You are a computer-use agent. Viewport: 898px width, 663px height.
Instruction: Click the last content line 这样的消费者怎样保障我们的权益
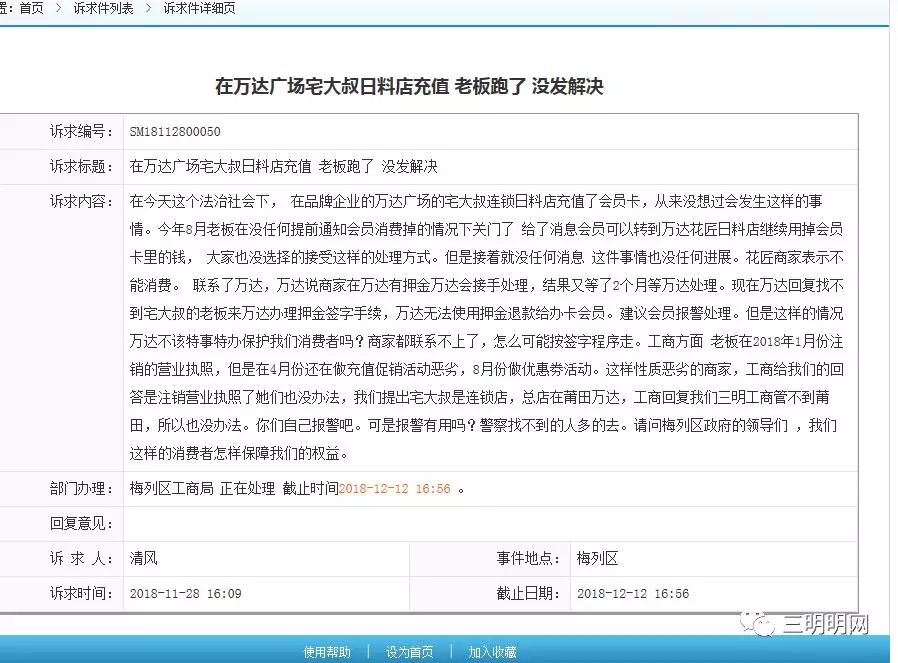tap(239, 453)
